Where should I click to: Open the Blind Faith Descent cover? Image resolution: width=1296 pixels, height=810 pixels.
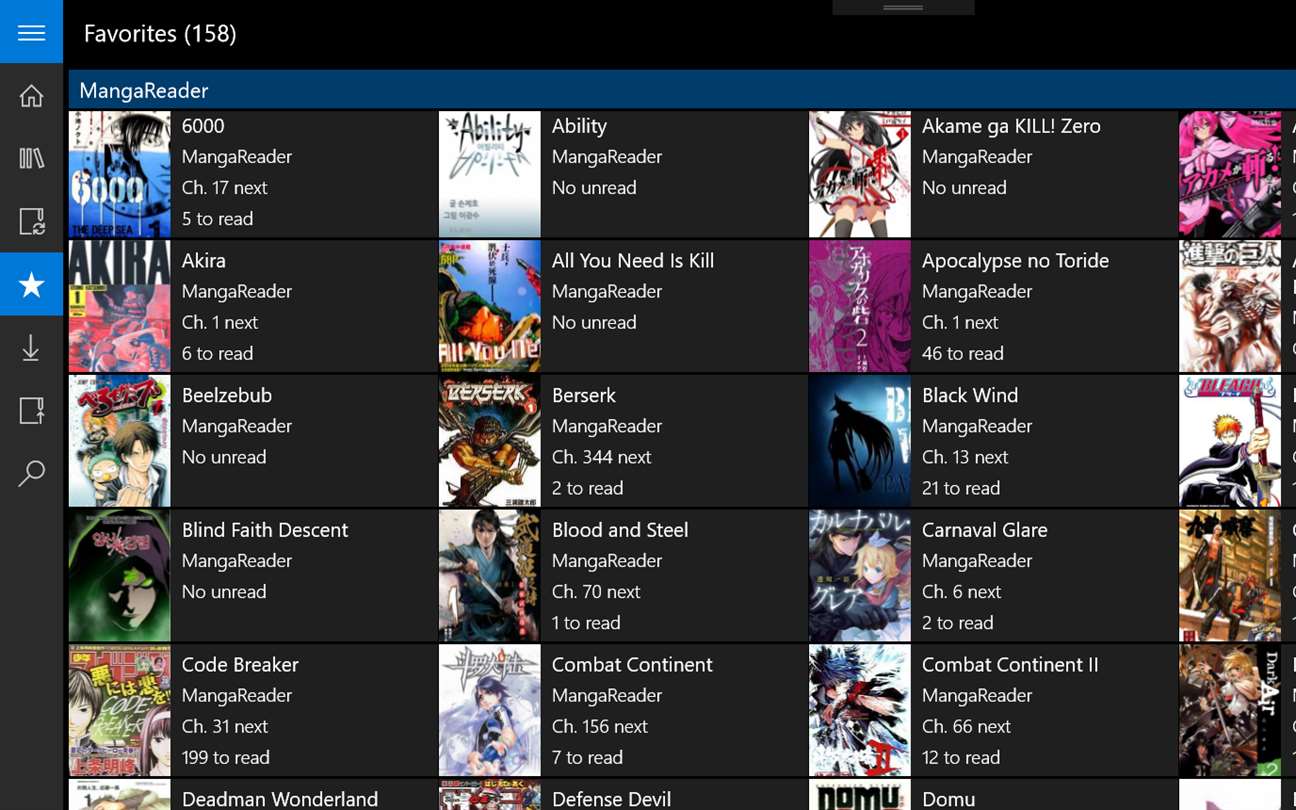tap(120, 578)
